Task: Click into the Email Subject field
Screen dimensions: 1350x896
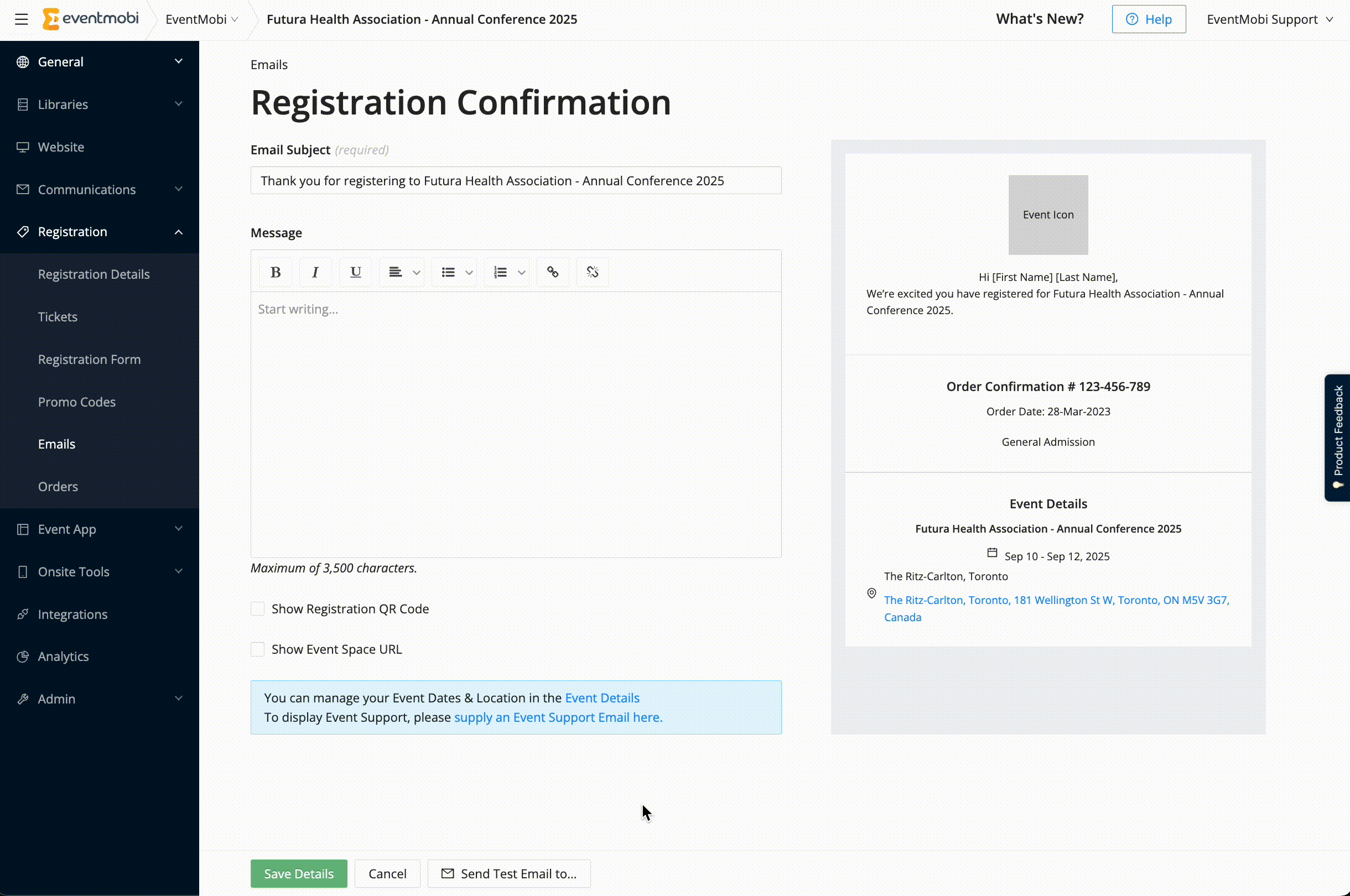Action: tap(516, 180)
